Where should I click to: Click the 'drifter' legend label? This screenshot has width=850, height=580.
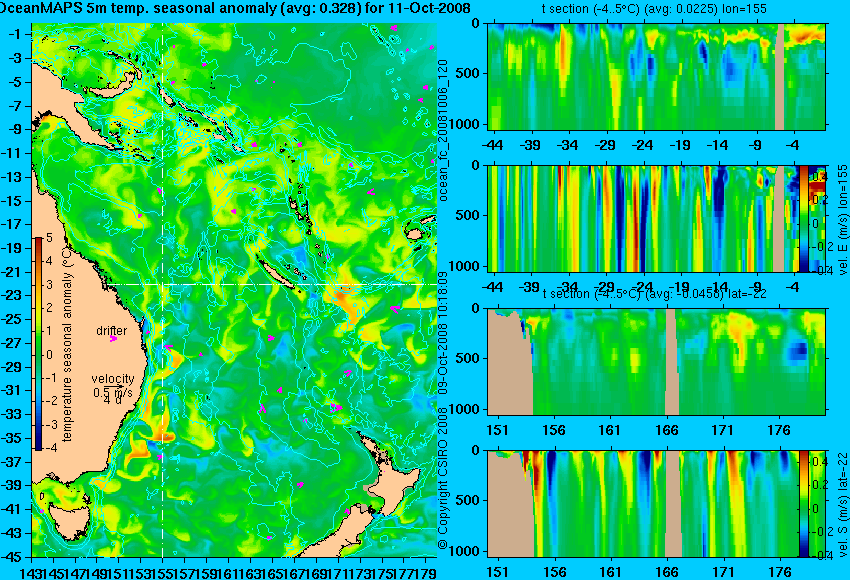[x=112, y=331]
